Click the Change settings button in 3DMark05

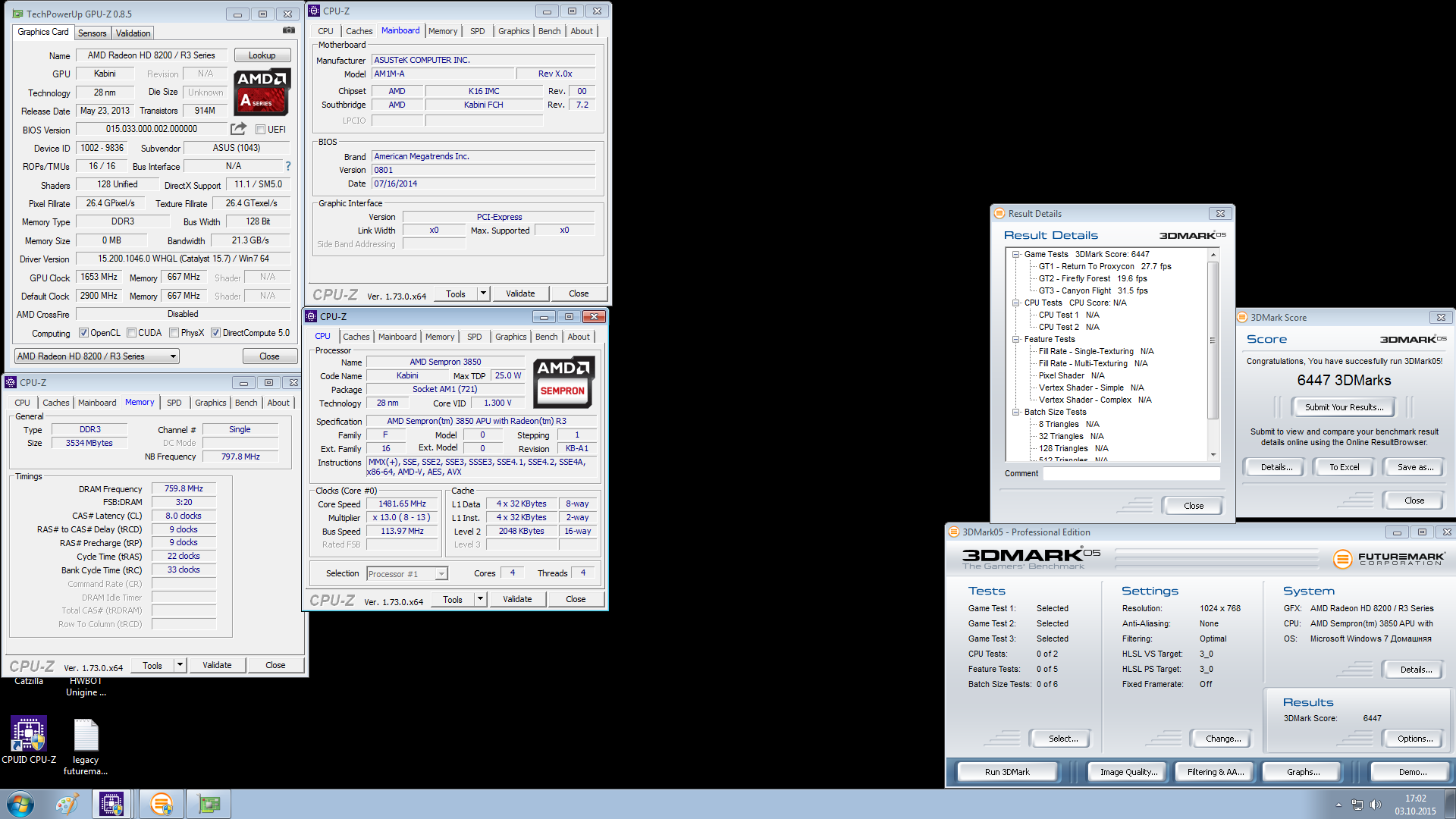click(1222, 739)
